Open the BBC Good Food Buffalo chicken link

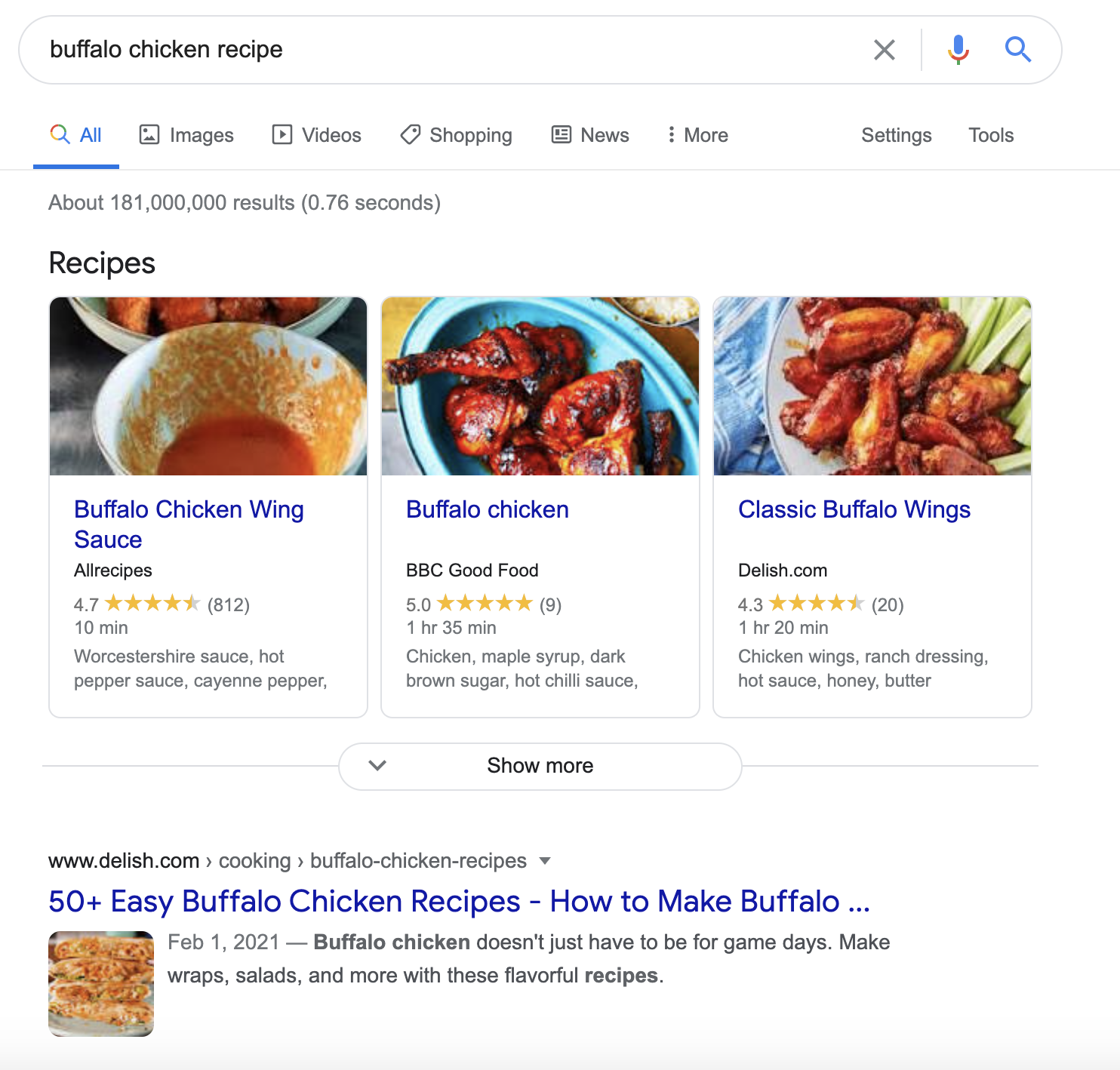(x=487, y=509)
